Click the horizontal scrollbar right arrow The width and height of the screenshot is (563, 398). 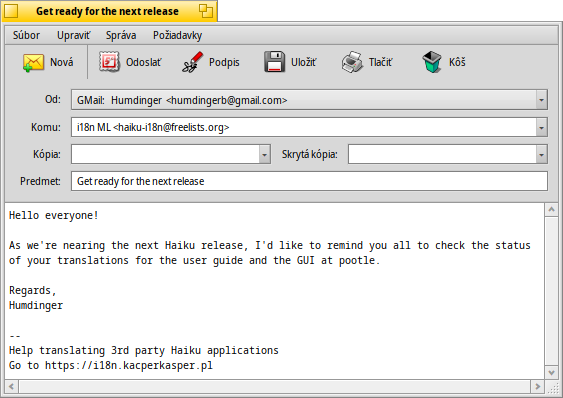pos(538,387)
